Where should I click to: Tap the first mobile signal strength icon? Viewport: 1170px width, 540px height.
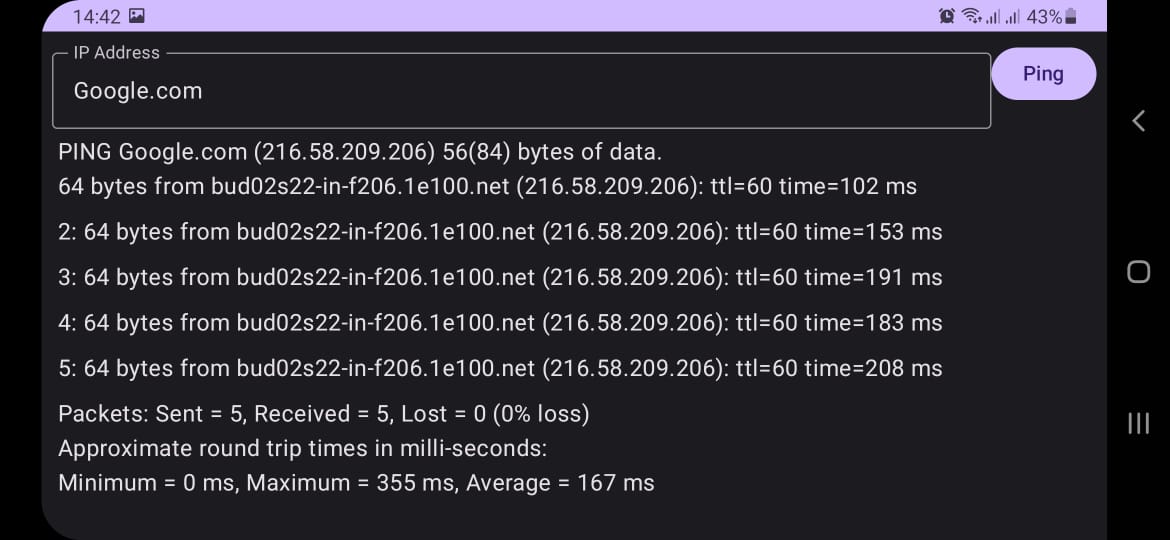(x=994, y=17)
